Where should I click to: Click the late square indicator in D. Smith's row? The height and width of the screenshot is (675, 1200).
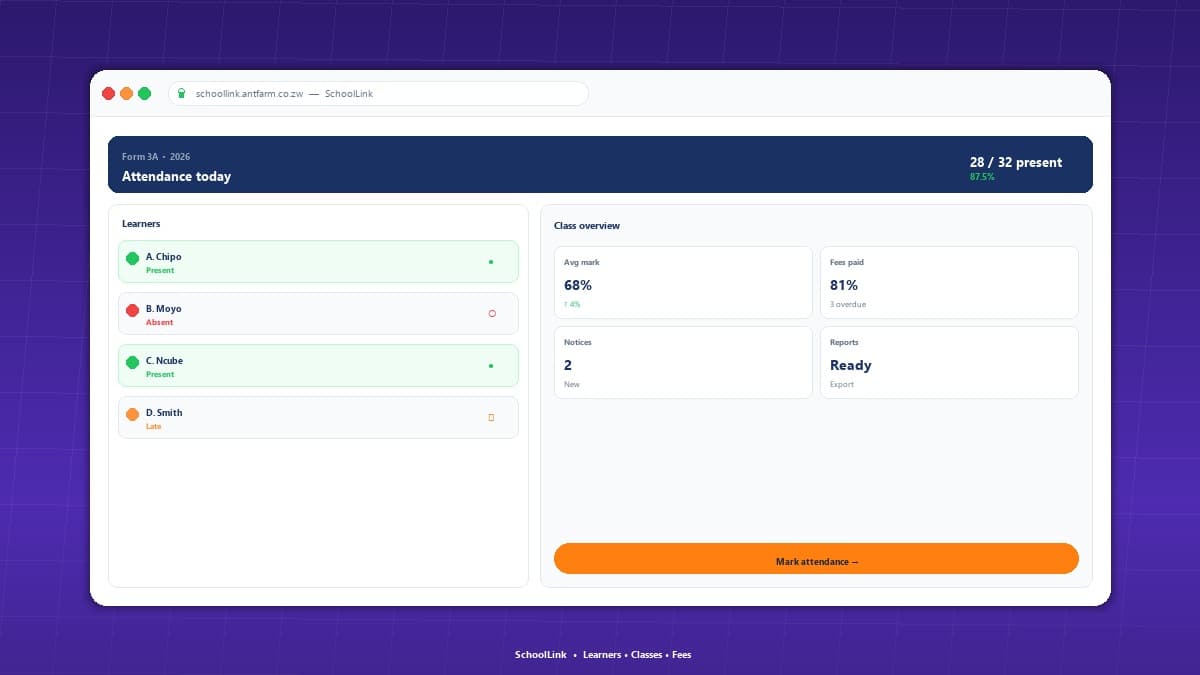tap(491, 418)
